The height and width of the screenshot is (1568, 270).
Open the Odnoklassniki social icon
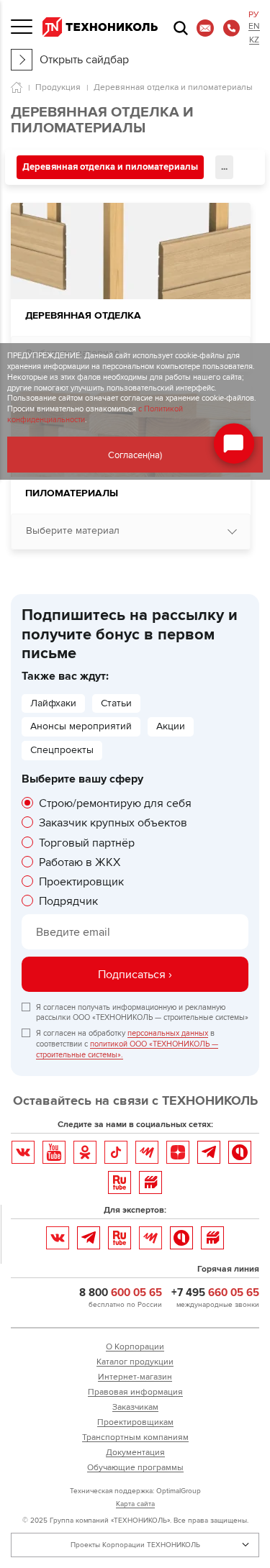[85, 1152]
